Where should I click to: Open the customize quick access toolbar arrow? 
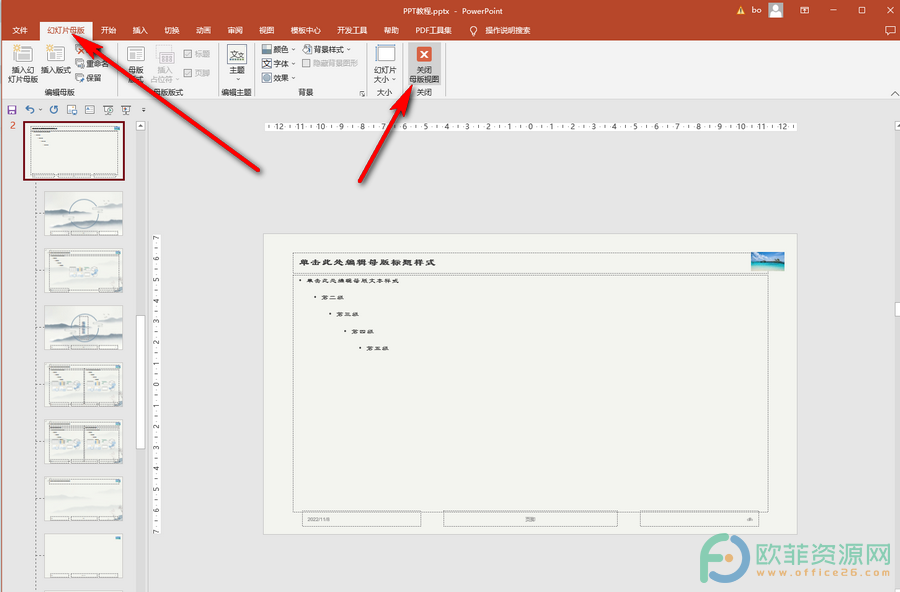[x=143, y=110]
